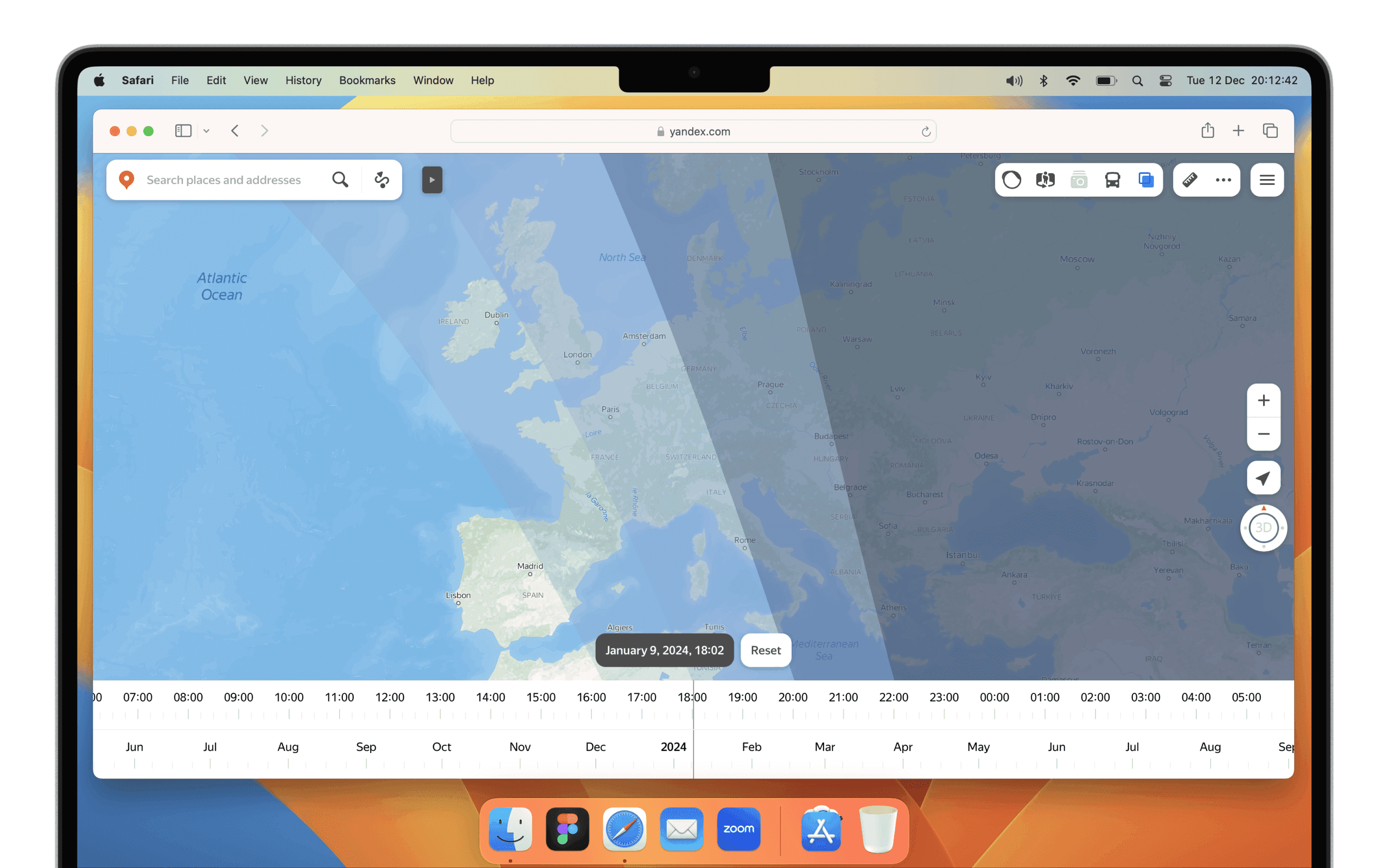Open the Bookmarks menu
This screenshot has height=868, width=1389.
pyautogui.click(x=367, y=80)
